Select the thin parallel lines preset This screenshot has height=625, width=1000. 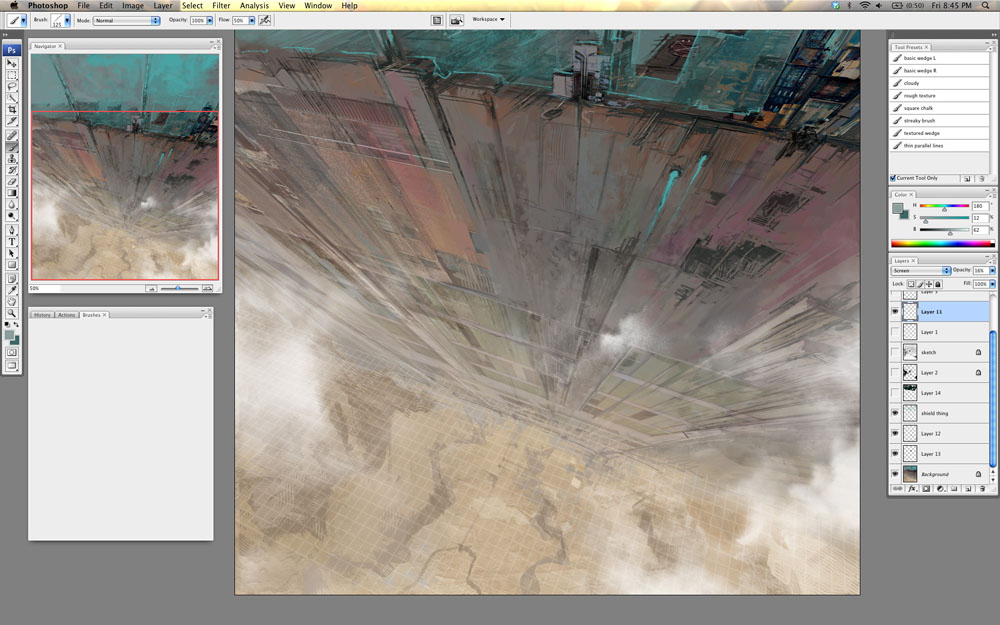[939, 145]
